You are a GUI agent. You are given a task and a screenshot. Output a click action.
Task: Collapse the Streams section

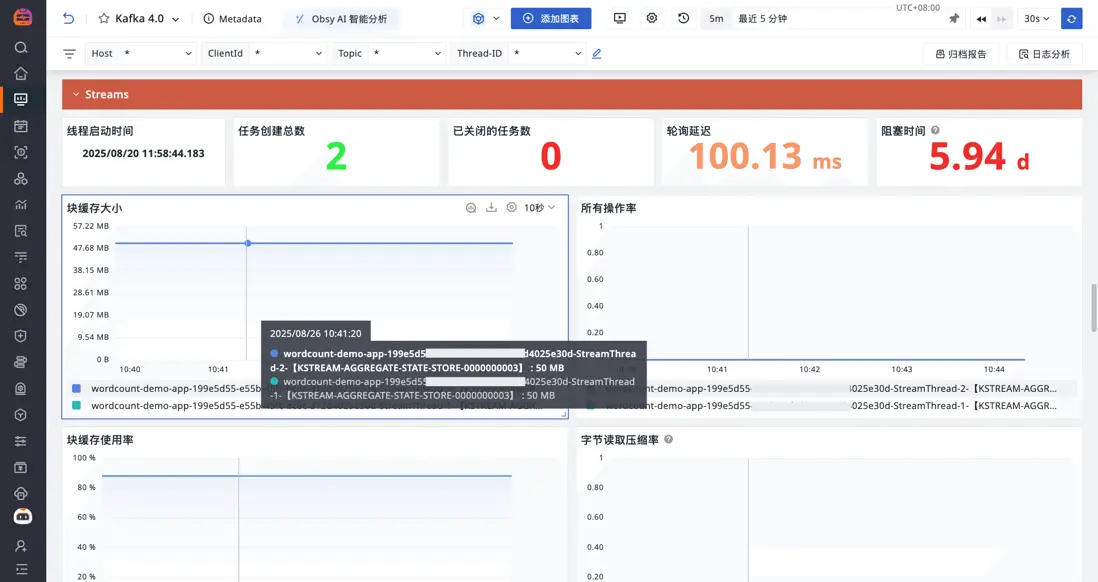coord(76,93)
